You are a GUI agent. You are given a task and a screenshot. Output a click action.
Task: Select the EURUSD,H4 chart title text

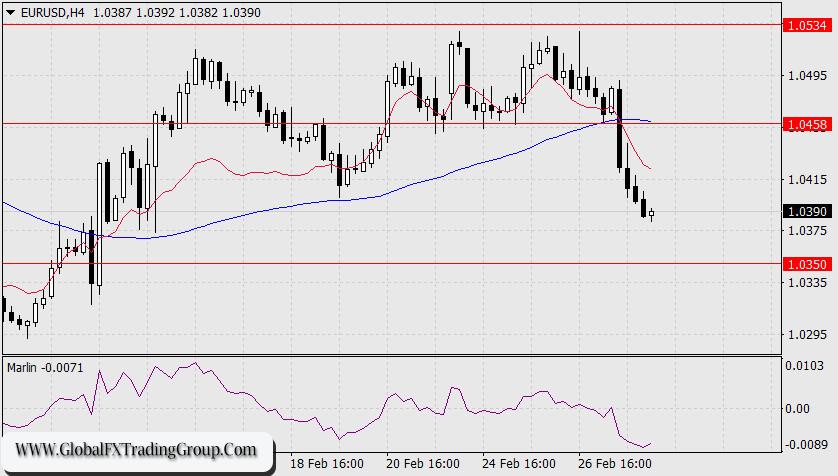(x=52, y=13)
